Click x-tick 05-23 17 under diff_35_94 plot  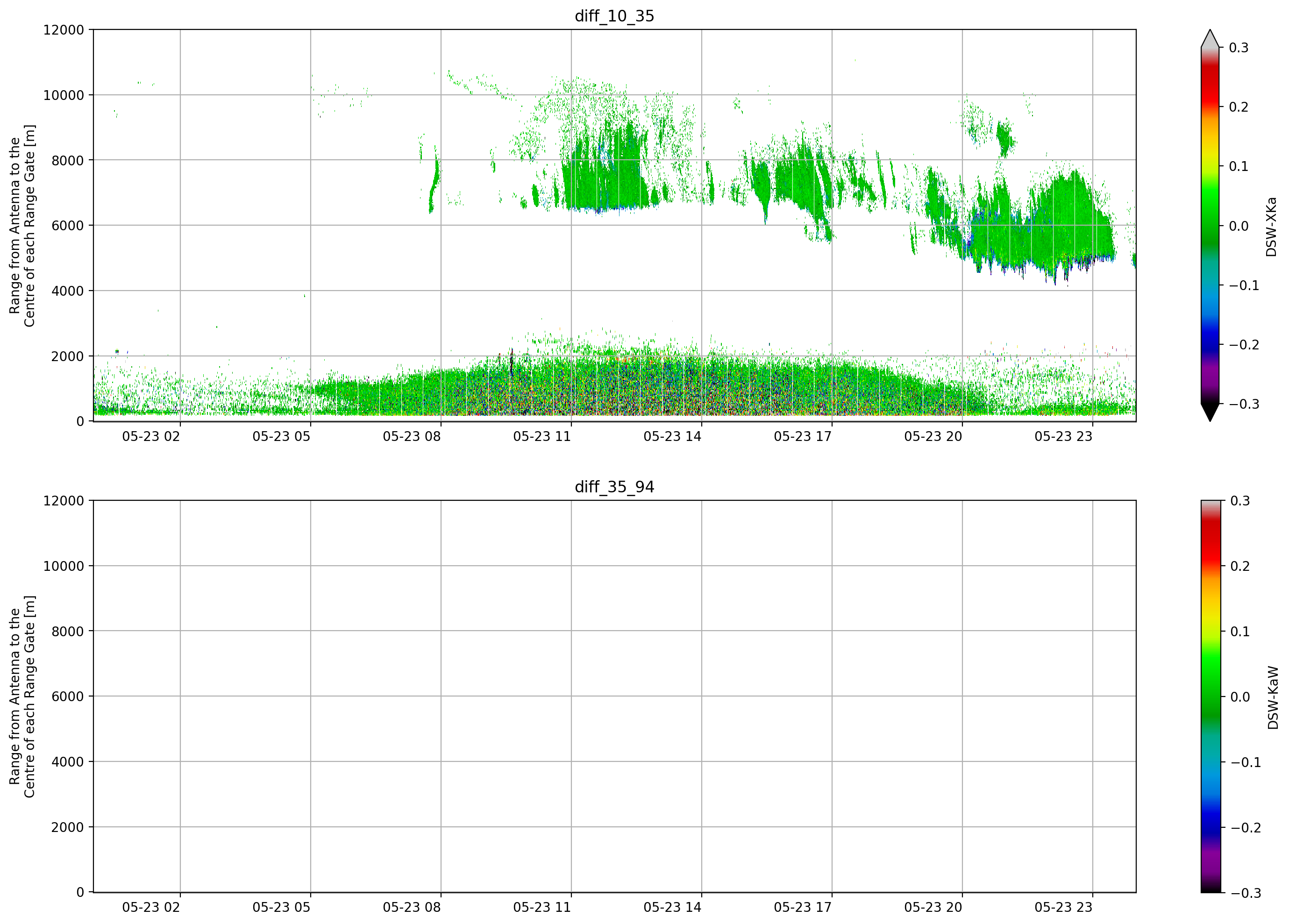click(803, 908)
